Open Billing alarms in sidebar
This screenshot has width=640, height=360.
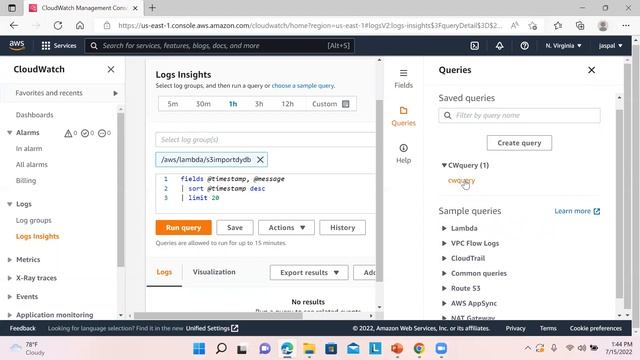[26, 180]
